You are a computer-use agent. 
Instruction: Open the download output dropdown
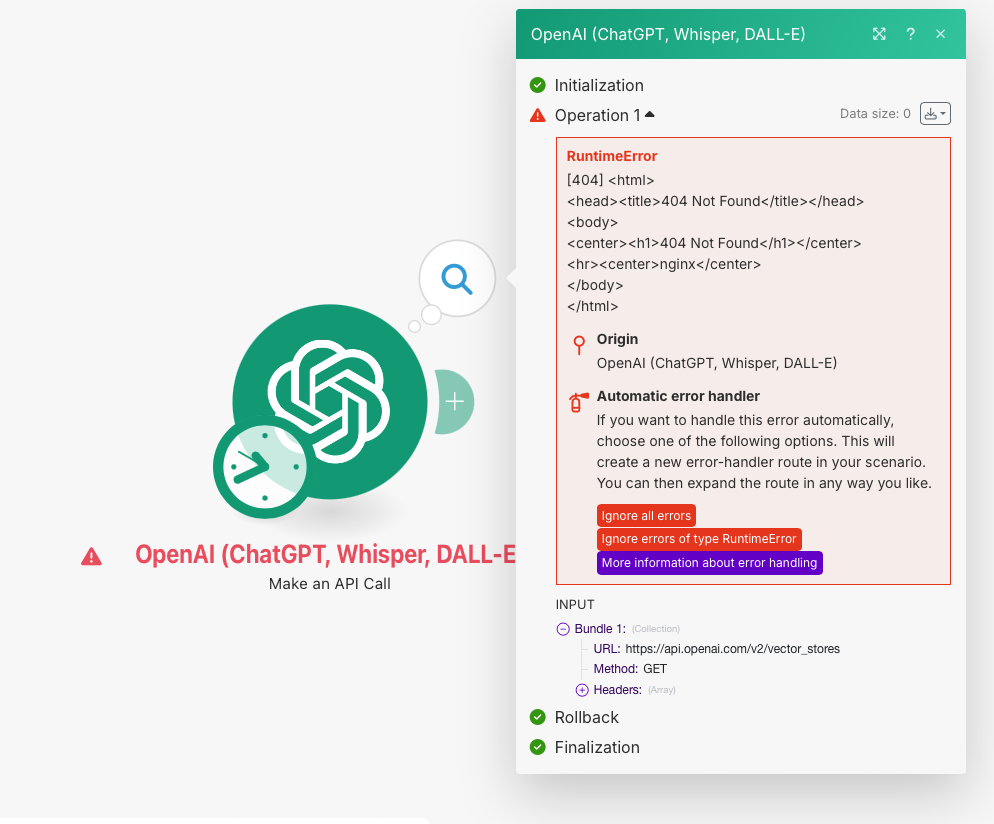935,114
